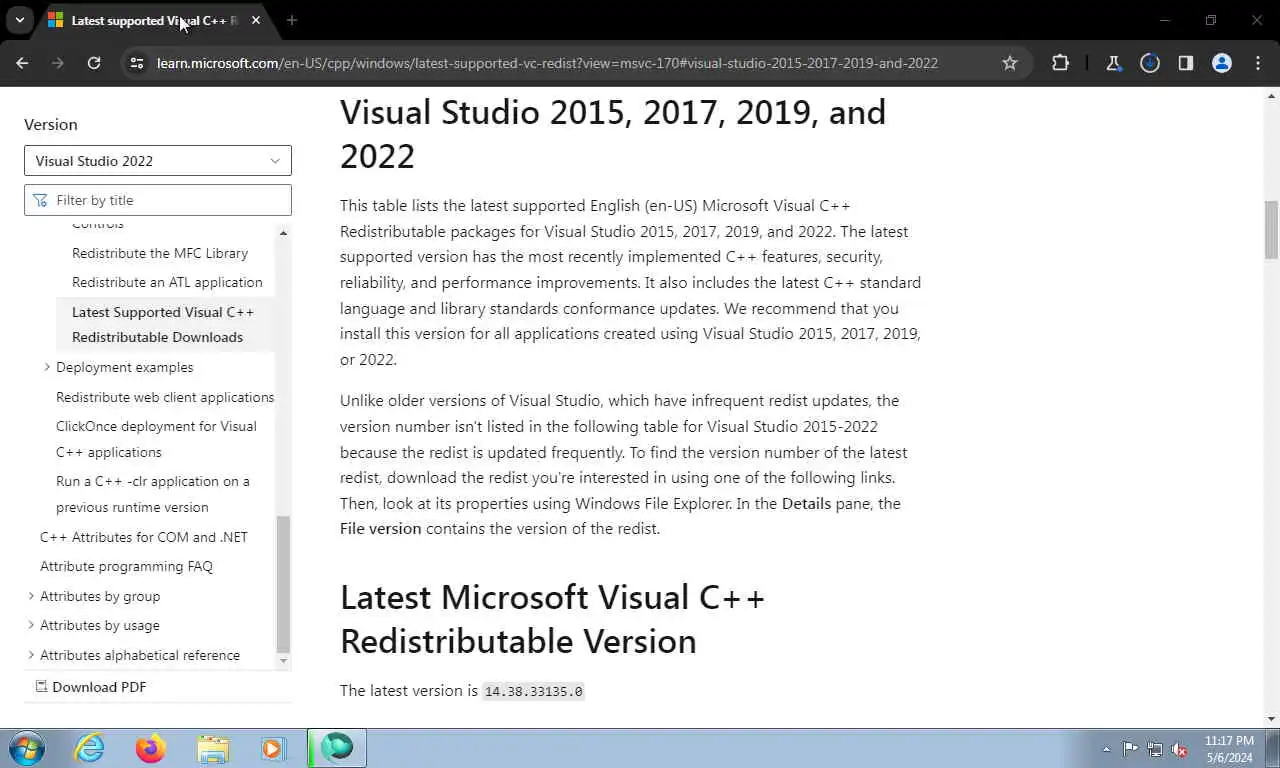Select the Latest supported Visual C++ tab

click(x=154, y=20)
